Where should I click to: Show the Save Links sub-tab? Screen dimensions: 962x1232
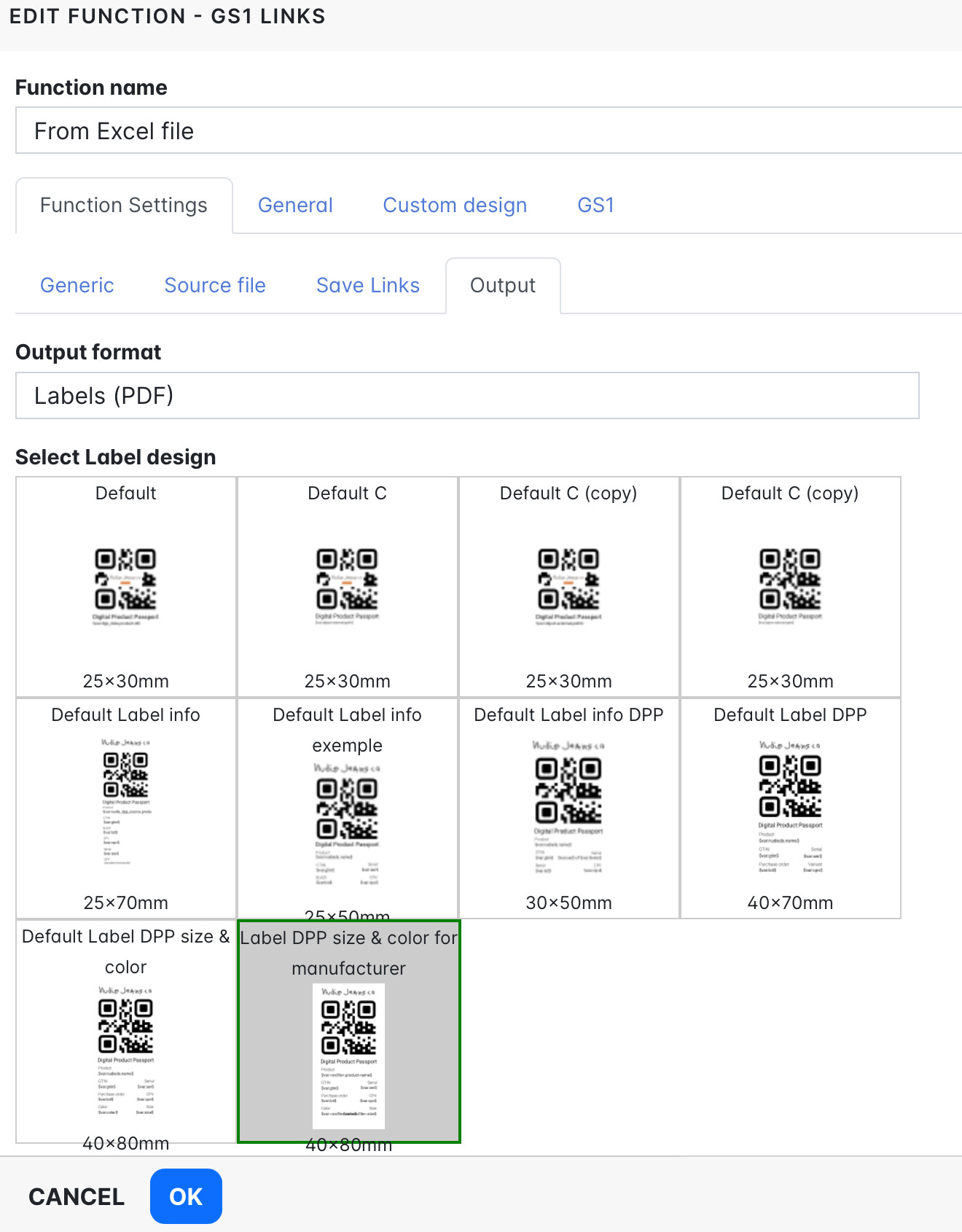point(368,286)
